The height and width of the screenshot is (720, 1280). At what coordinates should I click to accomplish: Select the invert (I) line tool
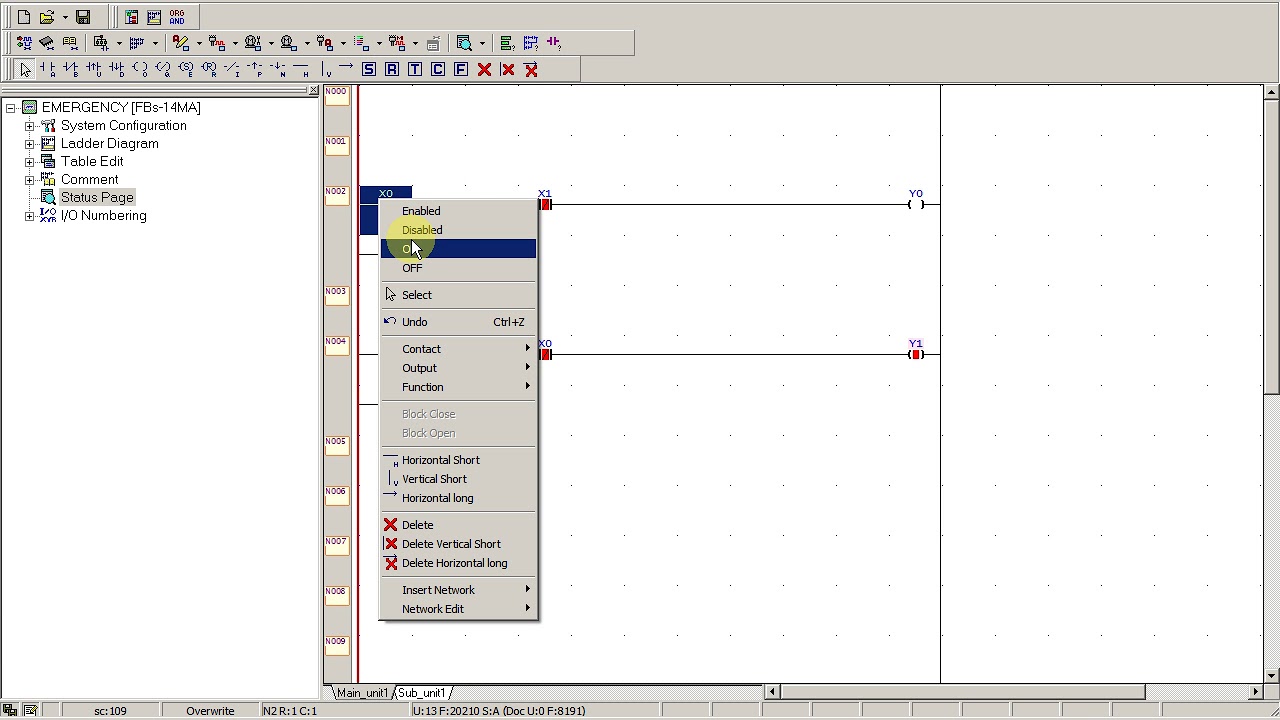[x=232, y=69]
